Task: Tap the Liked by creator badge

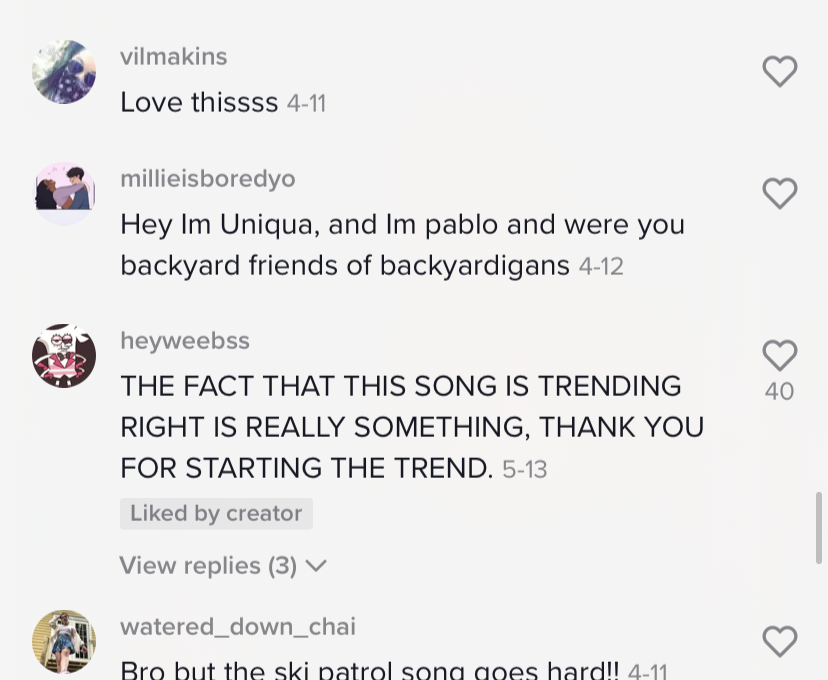Action: [x=216, y=514]
